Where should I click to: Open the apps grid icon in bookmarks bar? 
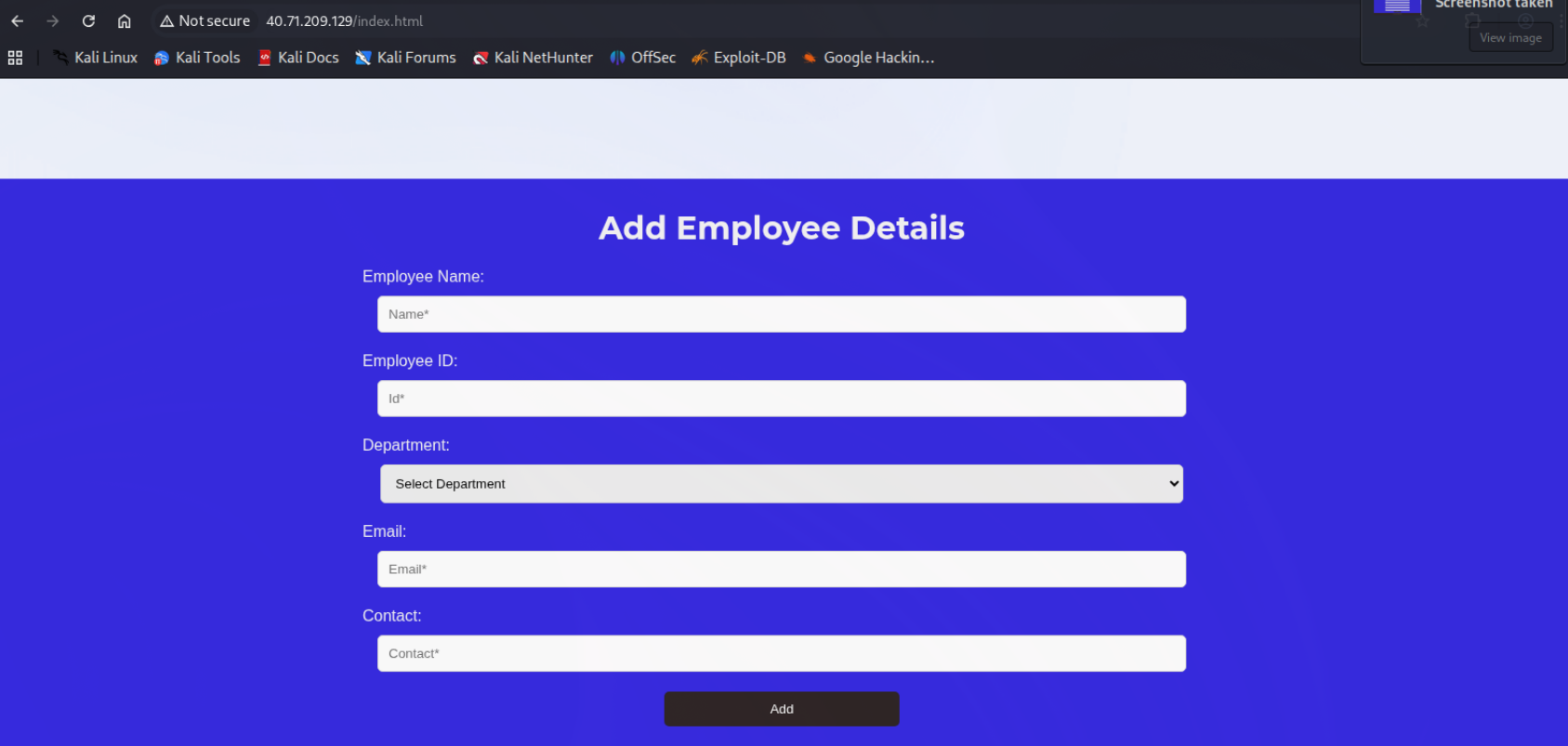(x=15, y=58)
